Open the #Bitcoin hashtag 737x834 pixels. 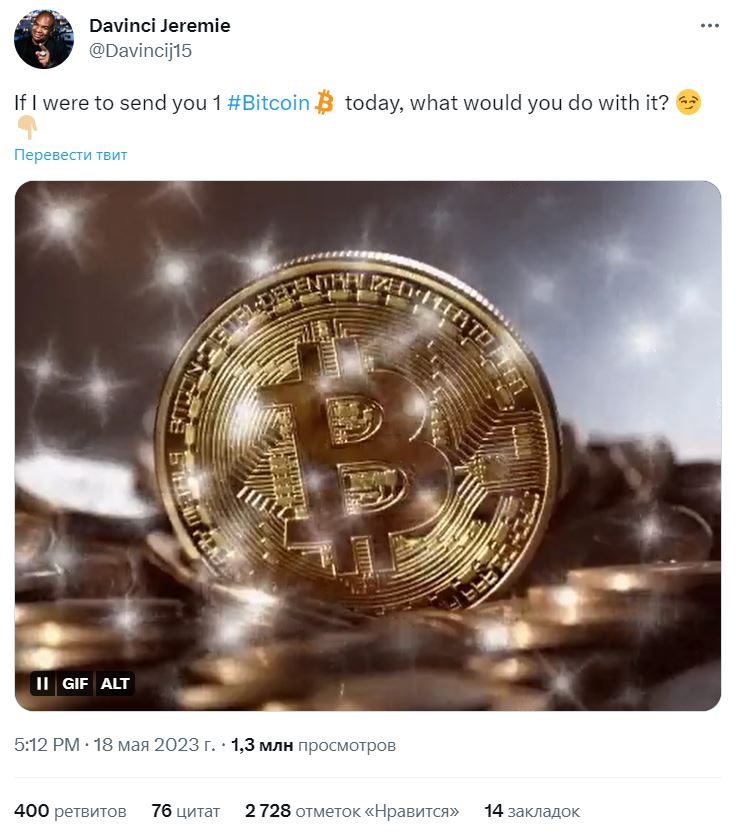click(268, 103)
